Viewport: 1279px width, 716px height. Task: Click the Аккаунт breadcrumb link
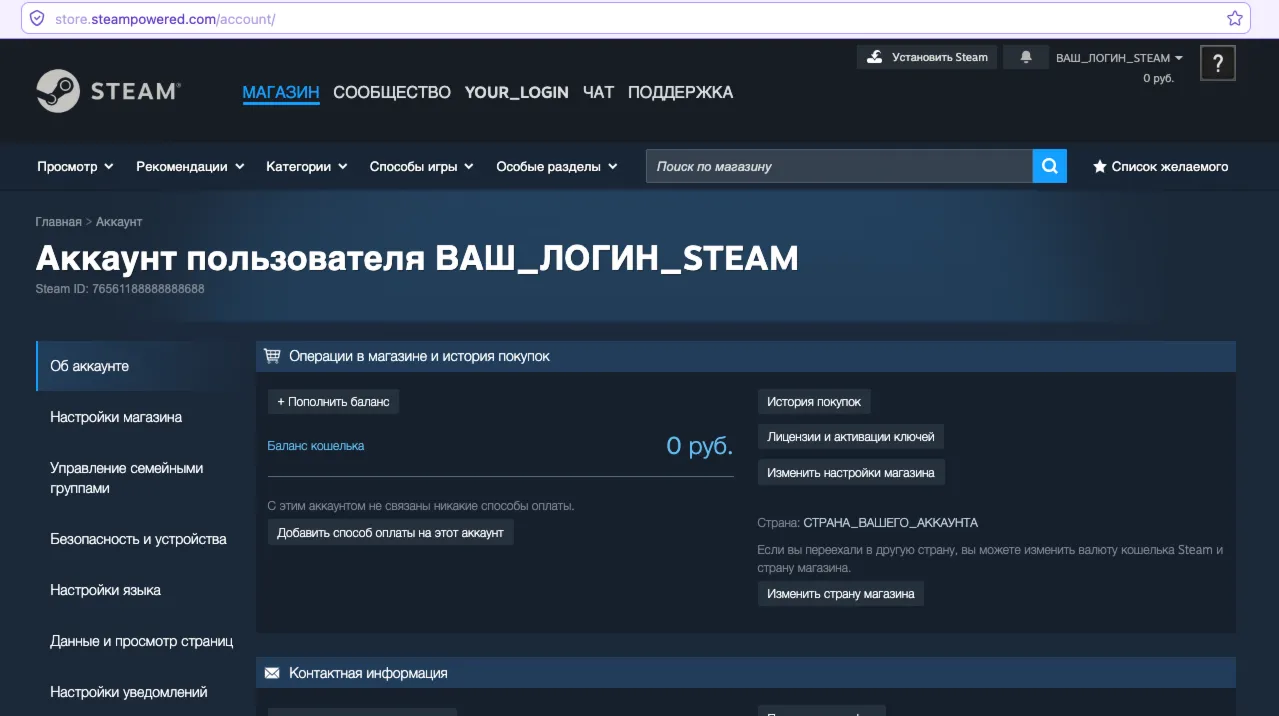(119, 222)
